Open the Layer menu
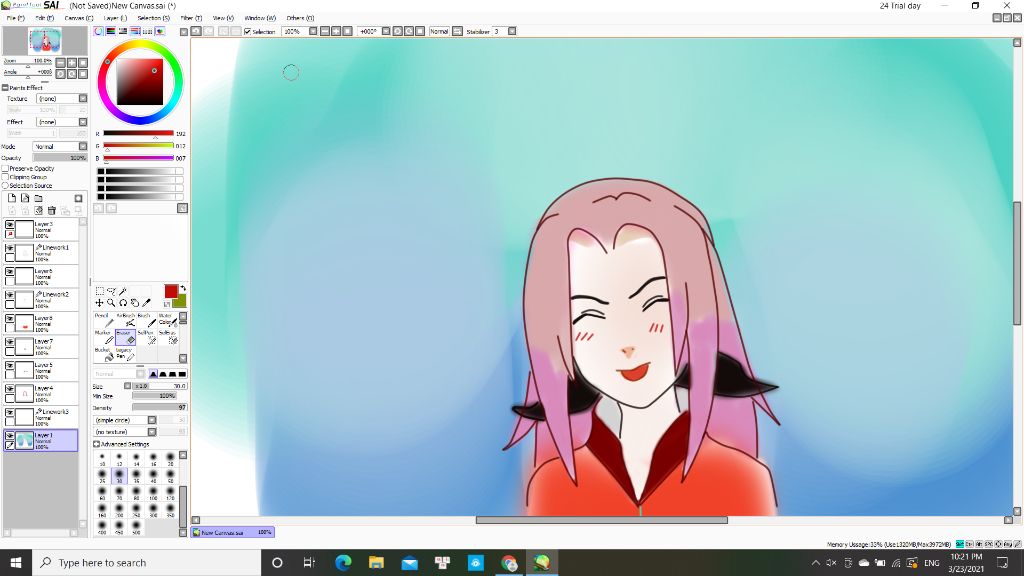The image size is (1024, 576). coord(115,18)
